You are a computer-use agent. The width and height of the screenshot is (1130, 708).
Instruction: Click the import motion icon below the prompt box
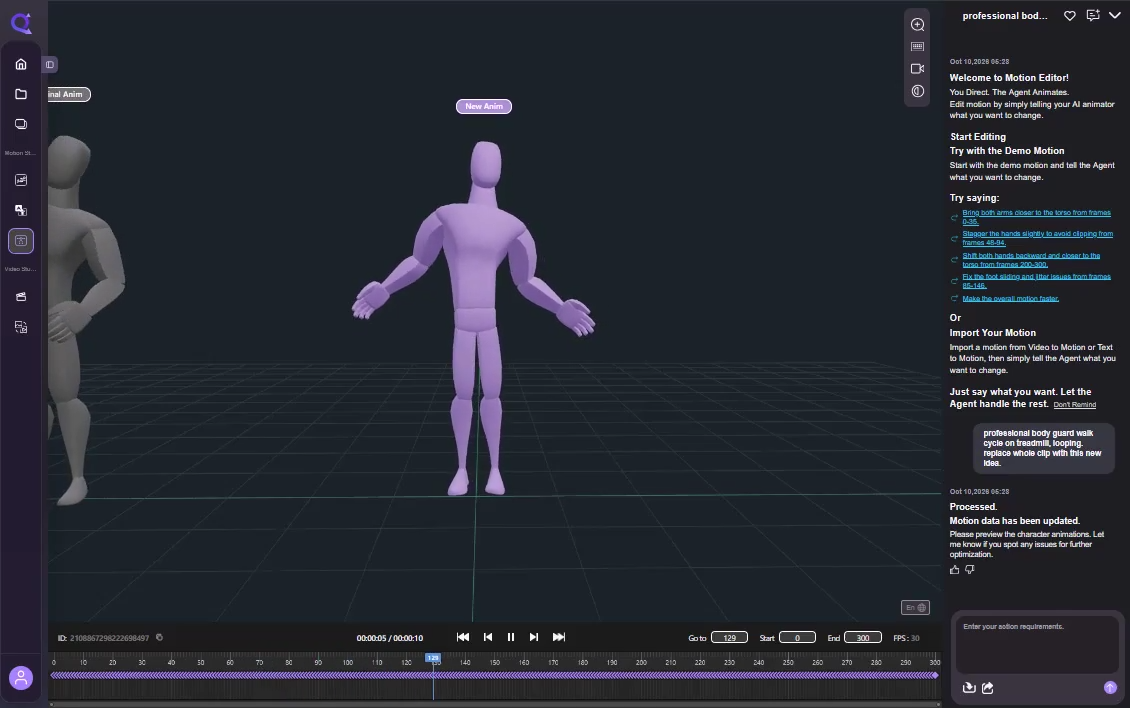969,688
